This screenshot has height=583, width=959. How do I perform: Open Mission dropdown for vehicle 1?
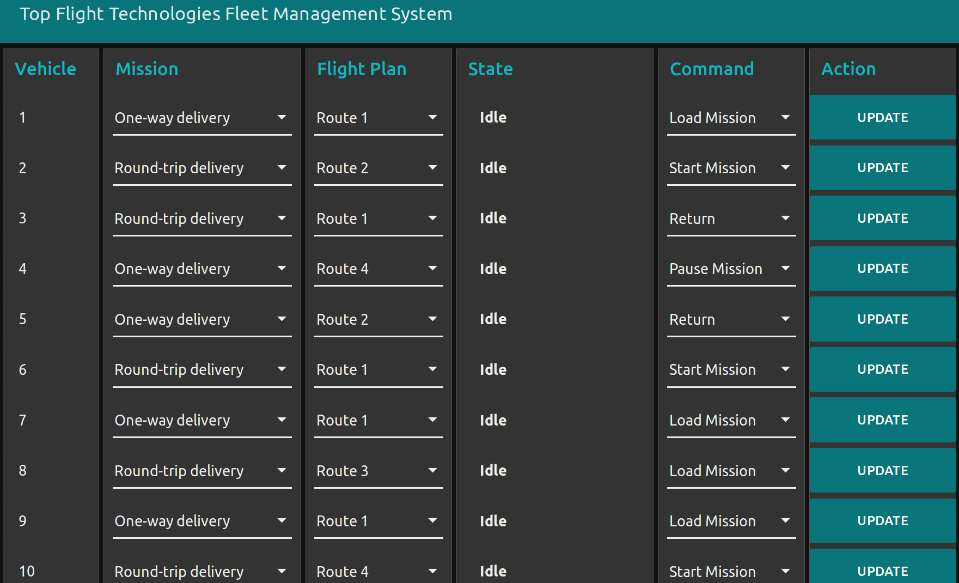point(201,118)
